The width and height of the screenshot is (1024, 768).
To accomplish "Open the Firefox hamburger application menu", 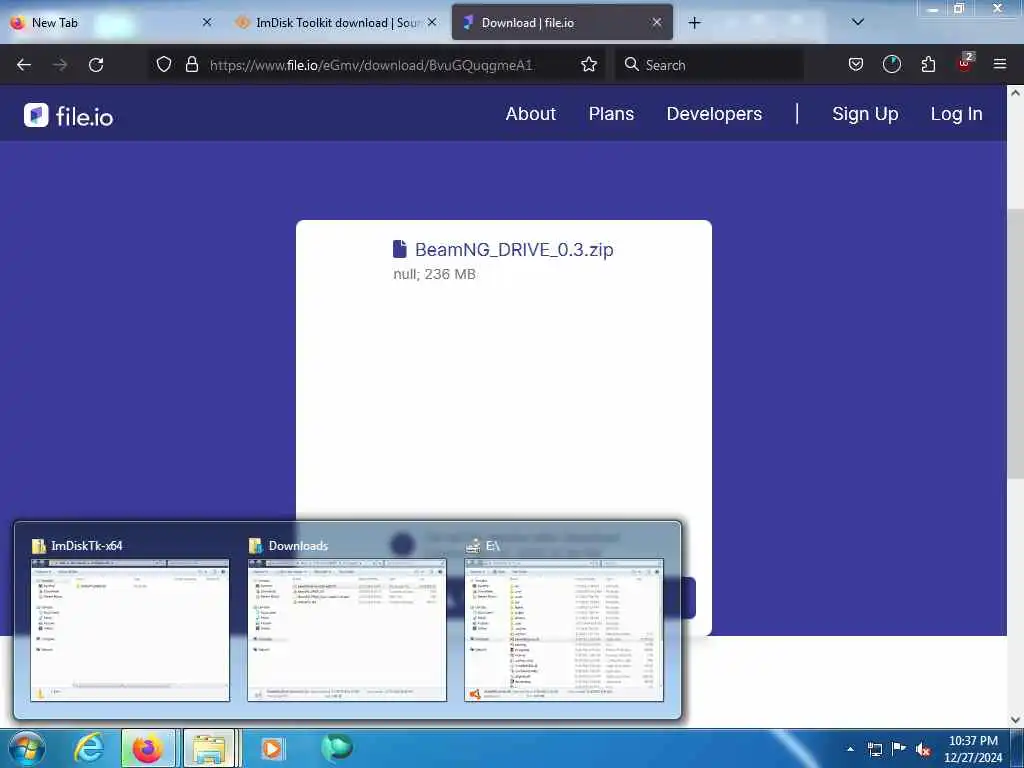I will [x=1000, y=65].
